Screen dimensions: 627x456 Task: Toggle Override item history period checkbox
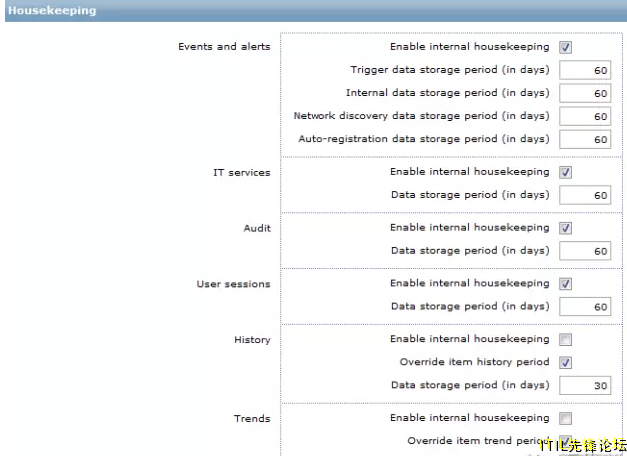pos(565,362)
